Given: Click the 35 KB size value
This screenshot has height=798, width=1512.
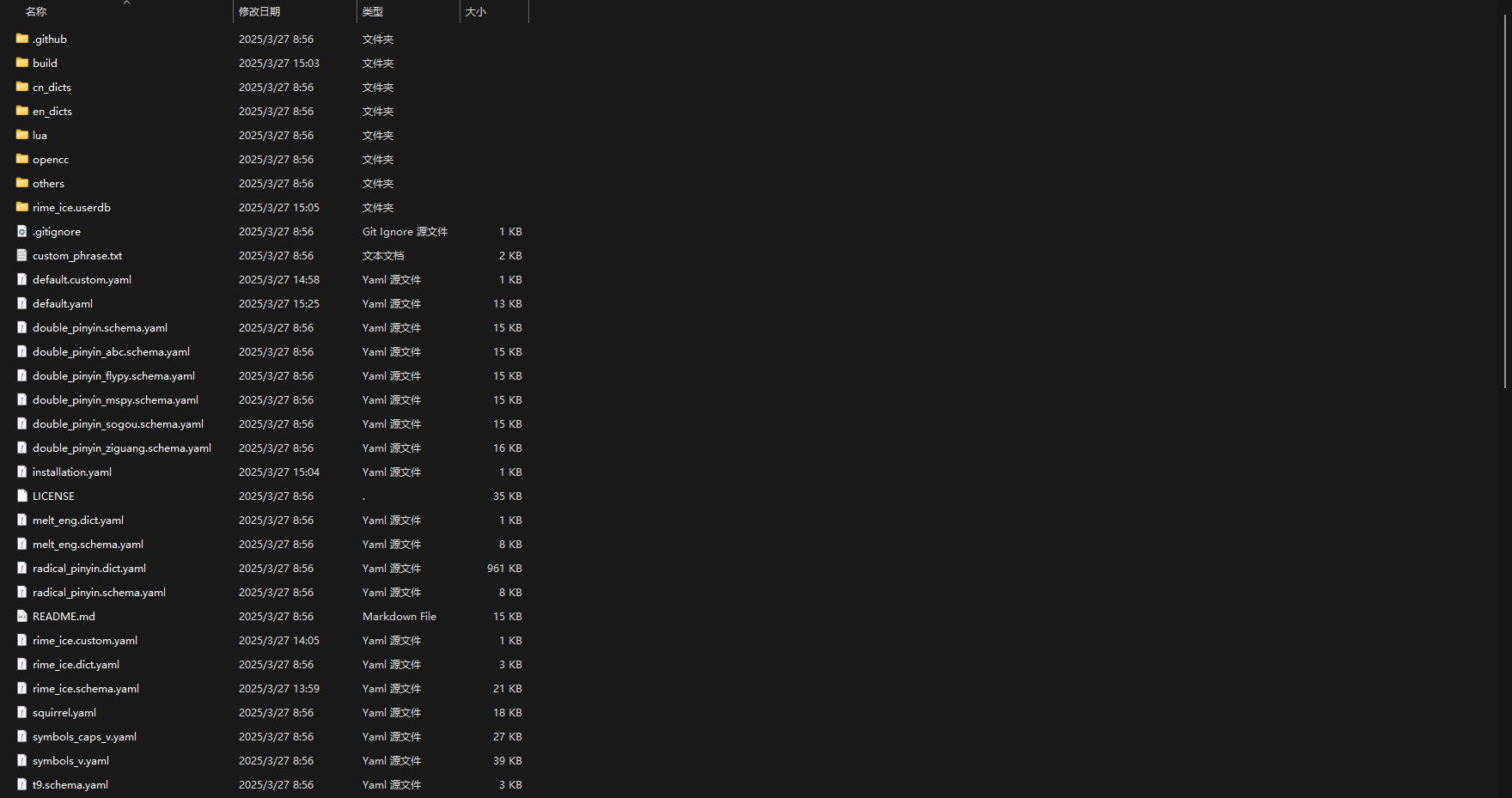Looking at the screenshot, I should 508,496.
